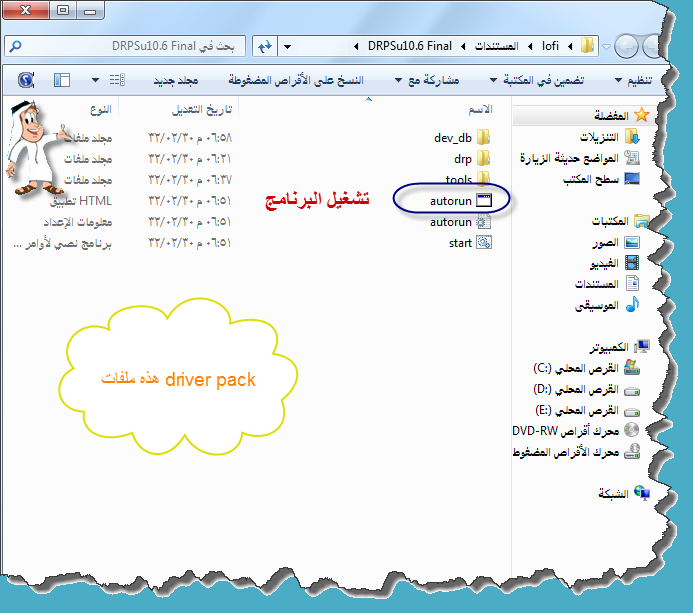Open local disk (C:)
The width and height of the screenshot is (693, 613).
click(586, 368)
